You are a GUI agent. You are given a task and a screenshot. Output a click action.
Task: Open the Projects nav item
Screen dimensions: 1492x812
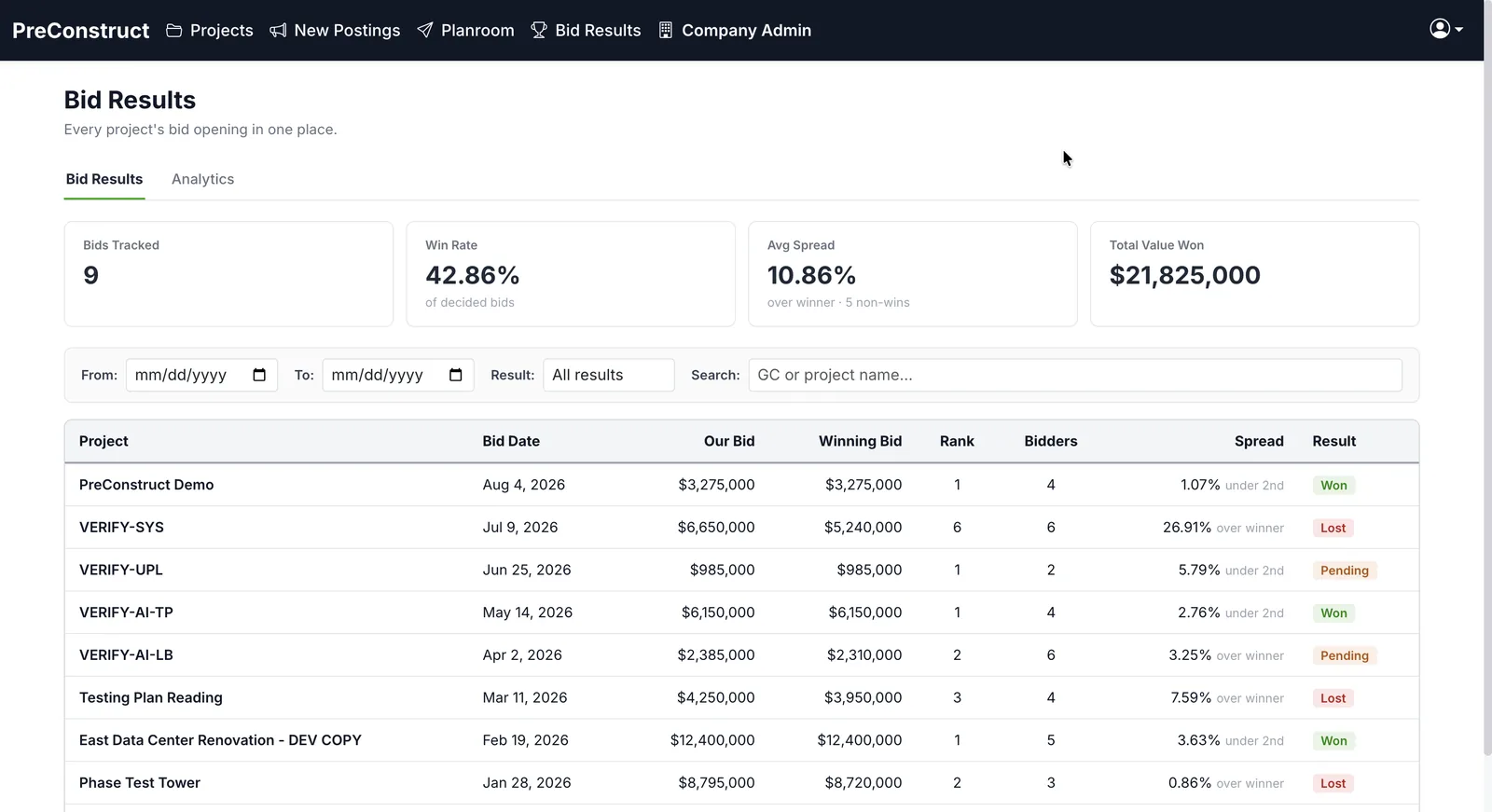click(x=210, y=31)
